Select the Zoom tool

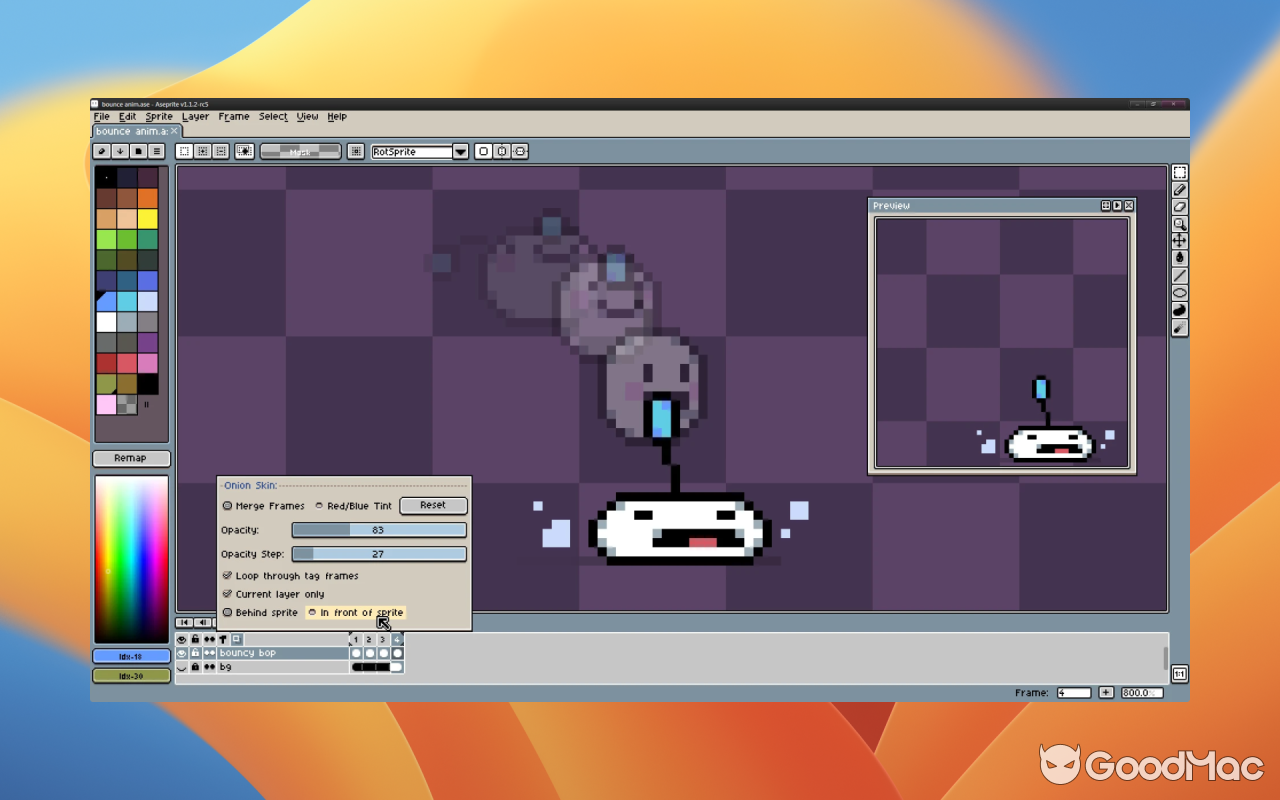[x=1180, y=224]
